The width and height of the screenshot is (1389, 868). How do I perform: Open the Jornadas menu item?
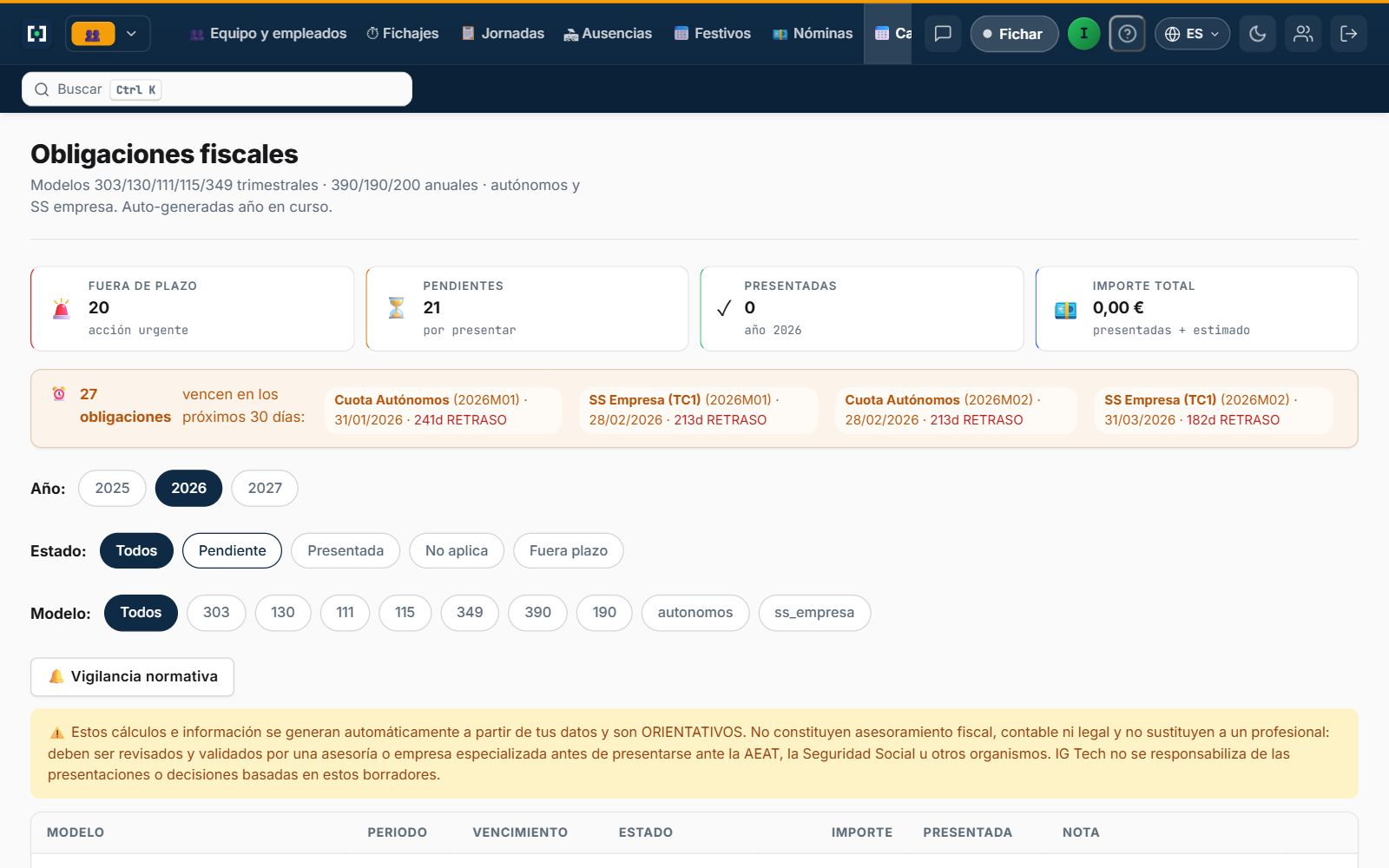tap(503, 34)
